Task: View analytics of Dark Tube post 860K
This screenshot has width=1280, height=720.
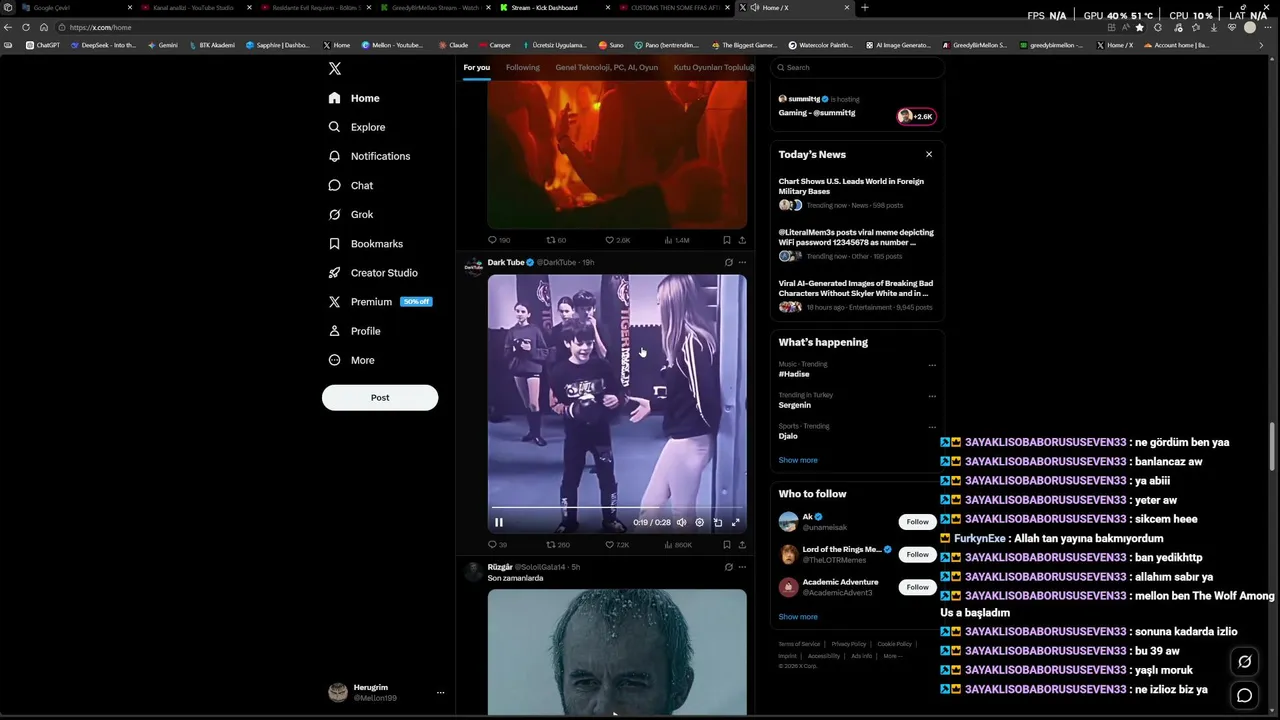Action: (678, 545)
